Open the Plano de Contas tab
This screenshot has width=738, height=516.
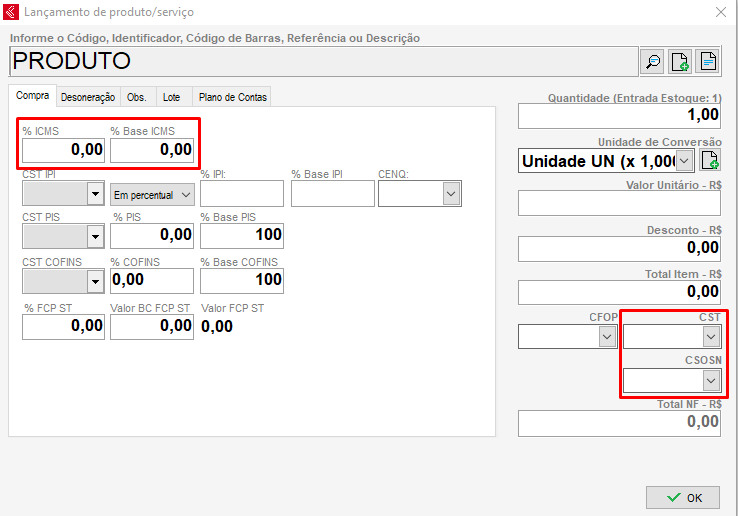tap(233, 97)
